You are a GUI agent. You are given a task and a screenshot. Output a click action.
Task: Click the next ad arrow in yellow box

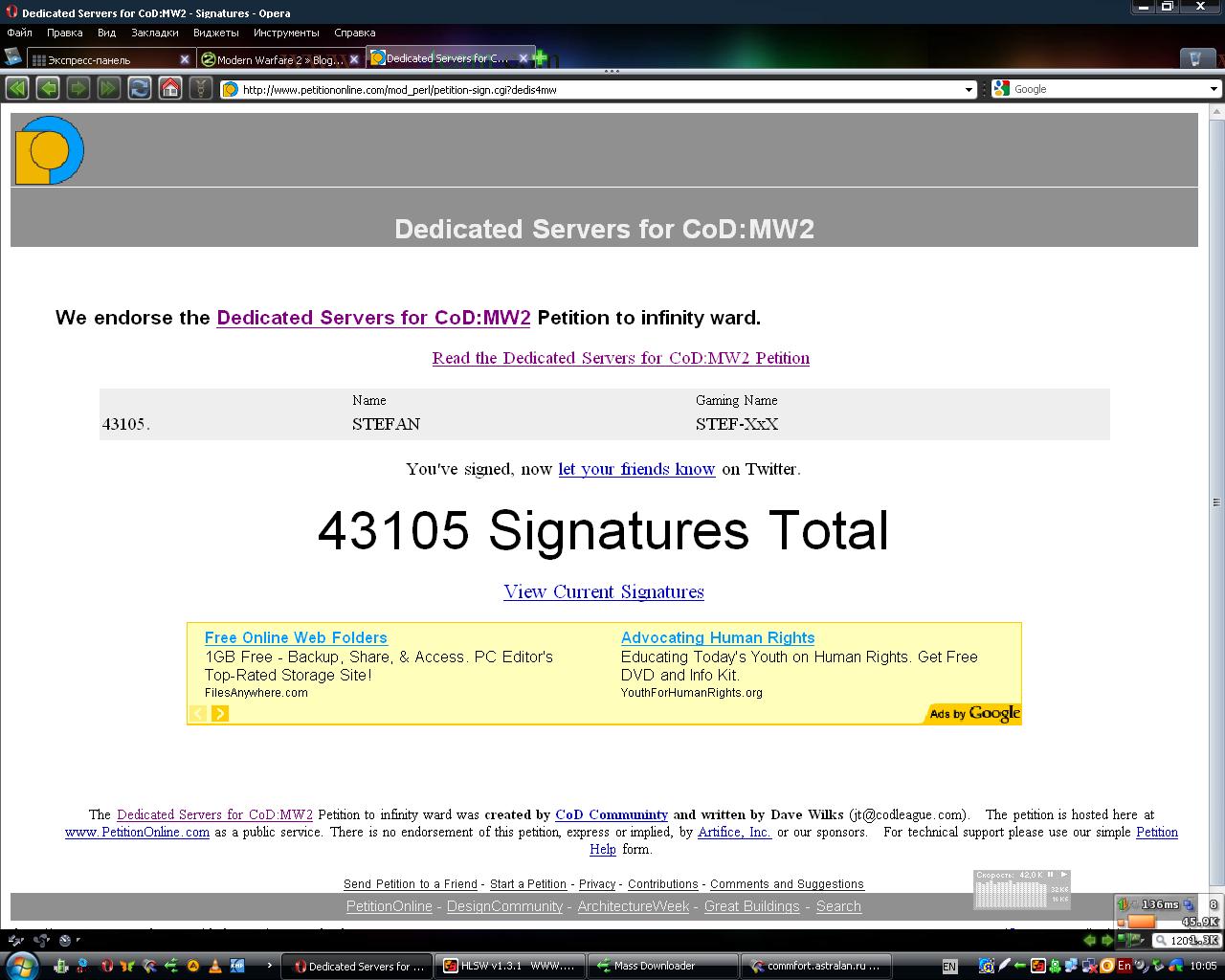pyautogui.click(x=220, y=713)
